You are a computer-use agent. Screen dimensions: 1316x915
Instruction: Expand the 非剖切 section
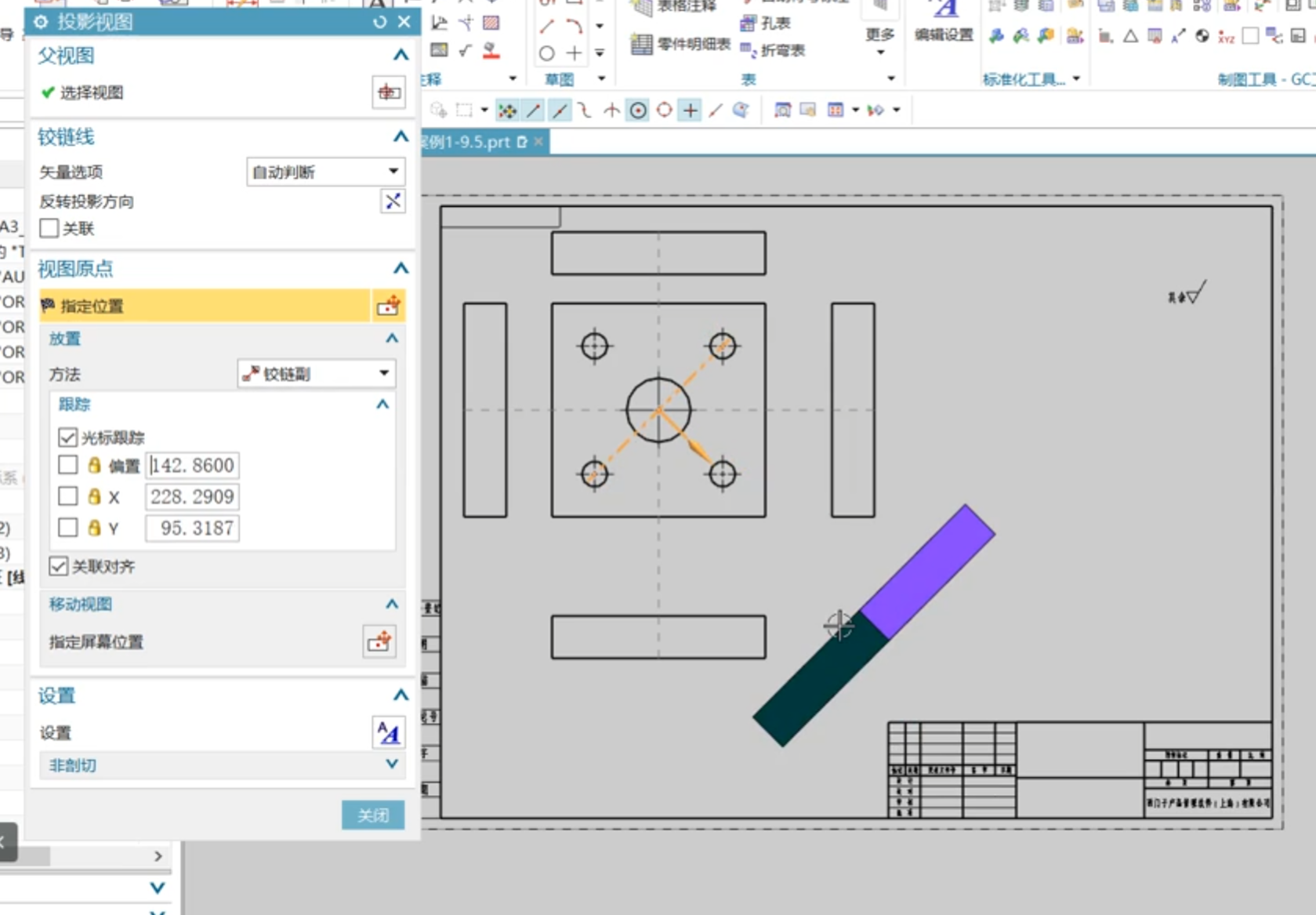tap(392, 764)
